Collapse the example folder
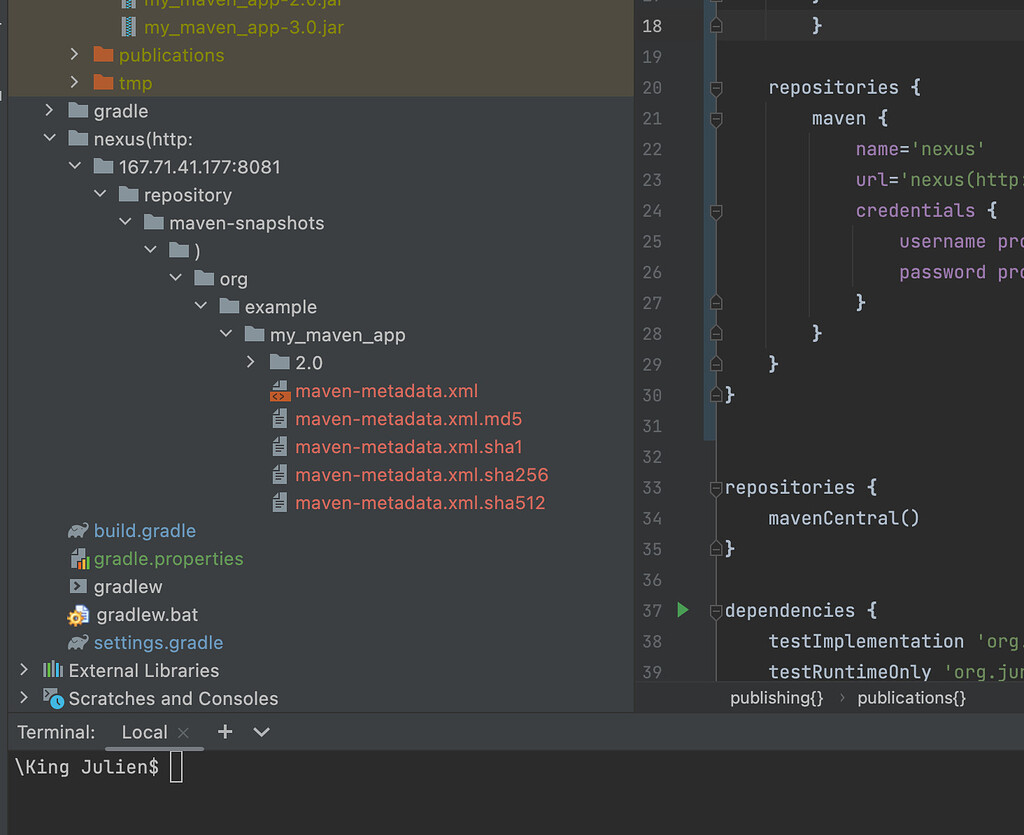1024x835 pixels. click(x=201, y=306)
